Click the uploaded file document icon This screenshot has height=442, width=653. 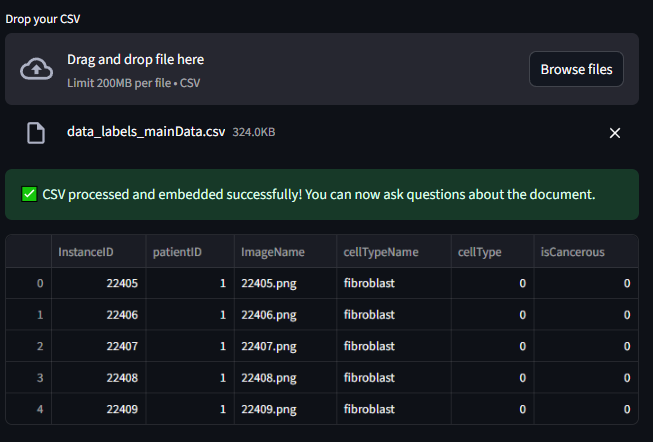[x=36, y=133]
